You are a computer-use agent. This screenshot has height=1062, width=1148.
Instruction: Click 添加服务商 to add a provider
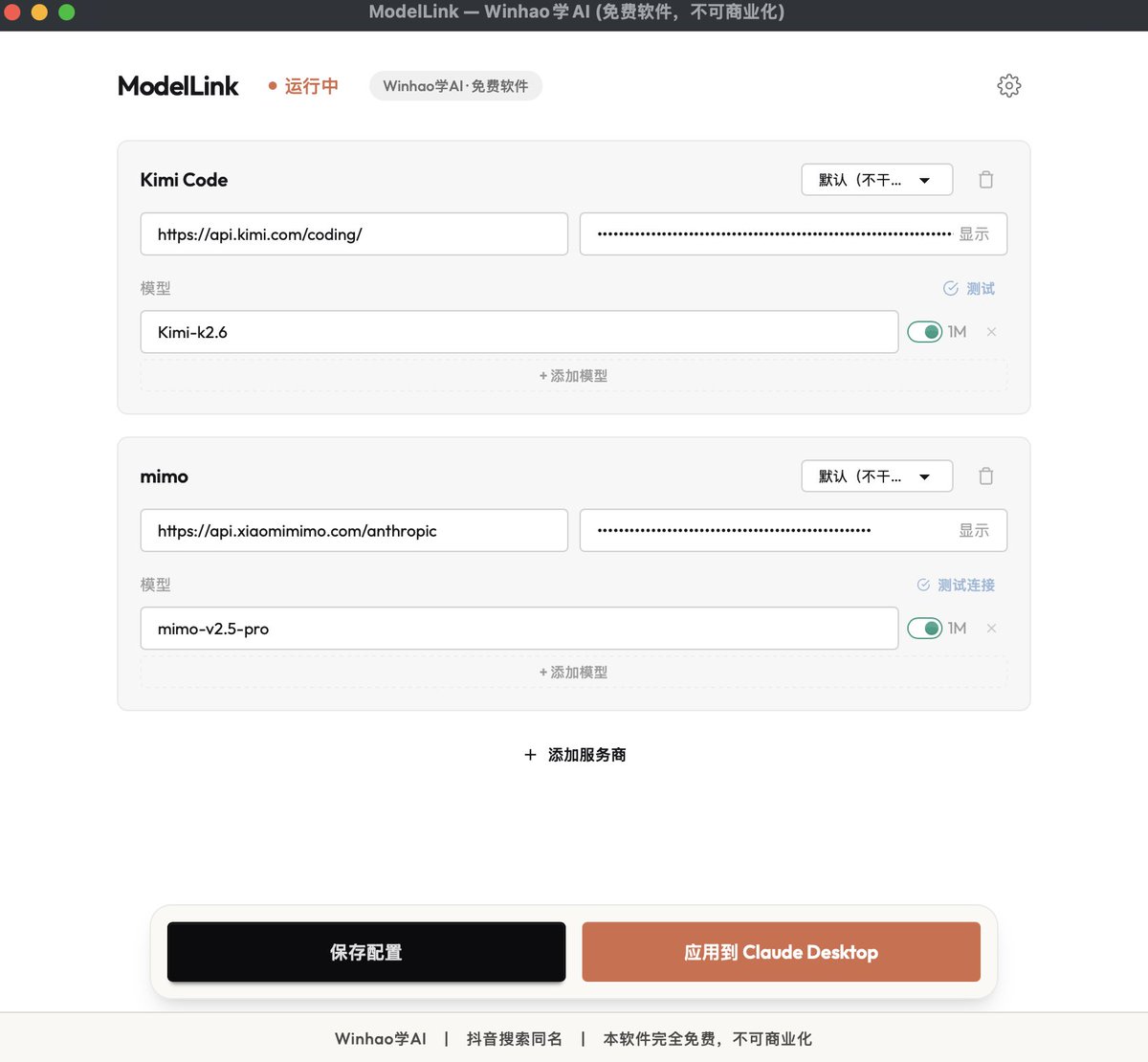pos(575,755)
